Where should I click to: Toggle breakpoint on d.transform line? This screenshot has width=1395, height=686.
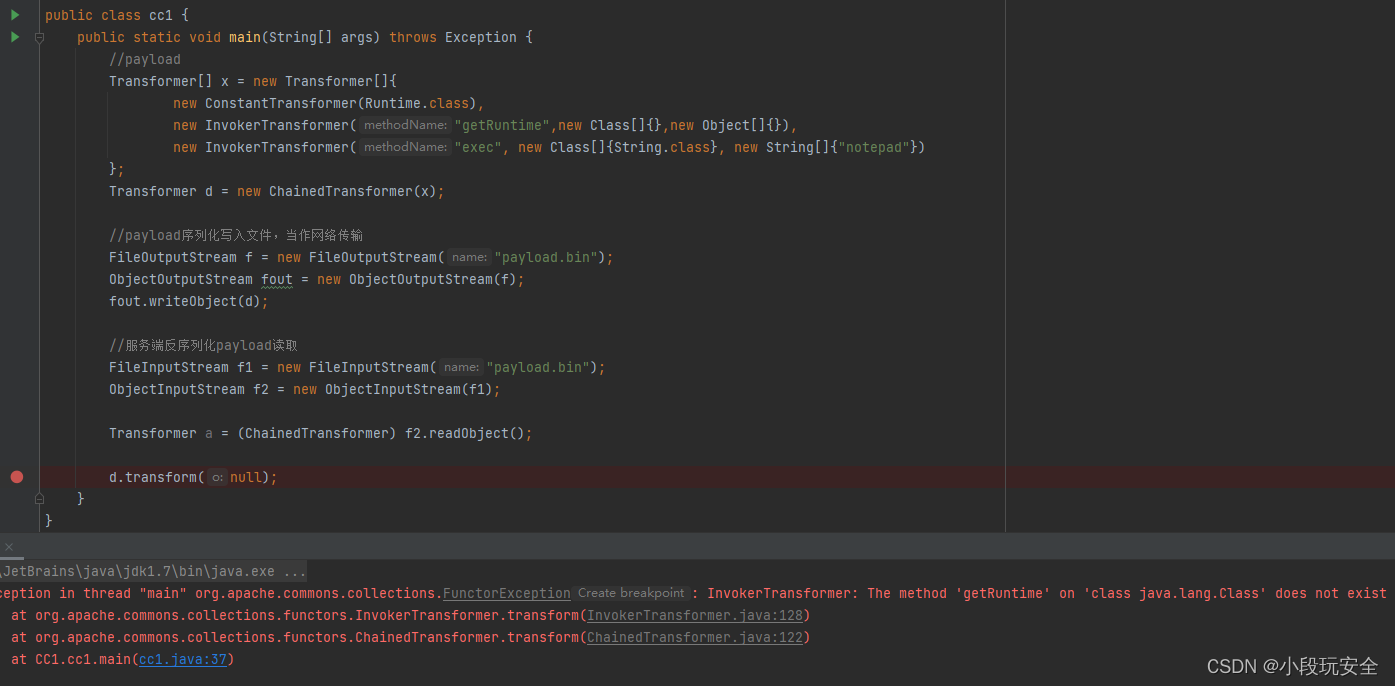click(16, 477)
